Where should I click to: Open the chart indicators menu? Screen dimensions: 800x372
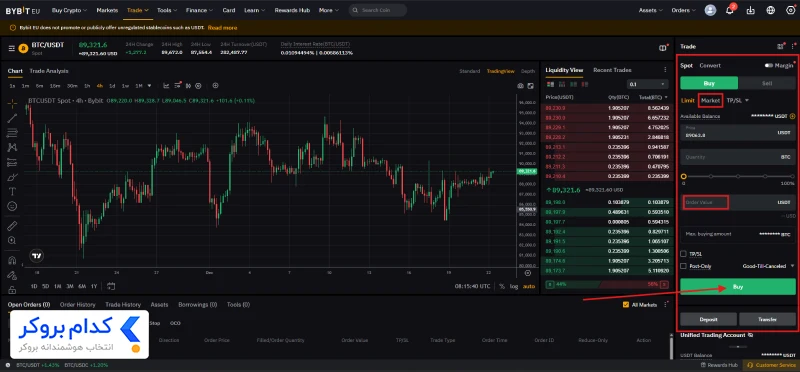tap(166, 86)
